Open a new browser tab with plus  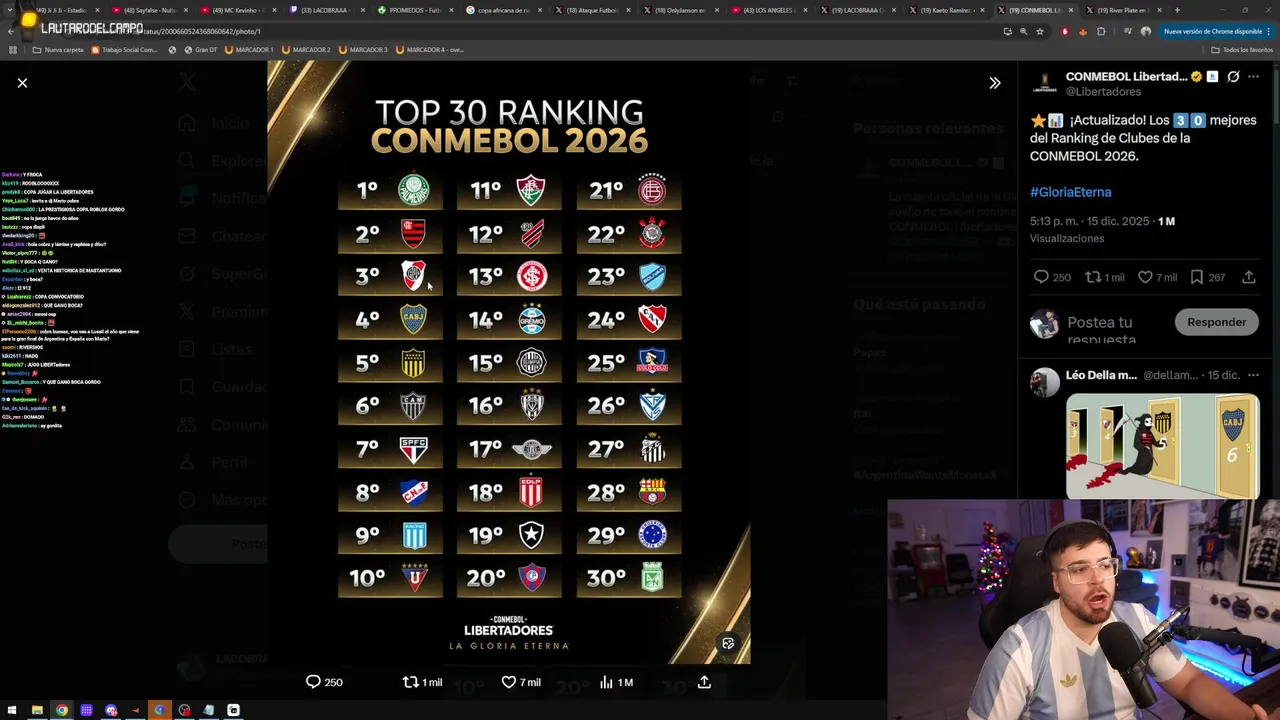tap(1177, 10)
